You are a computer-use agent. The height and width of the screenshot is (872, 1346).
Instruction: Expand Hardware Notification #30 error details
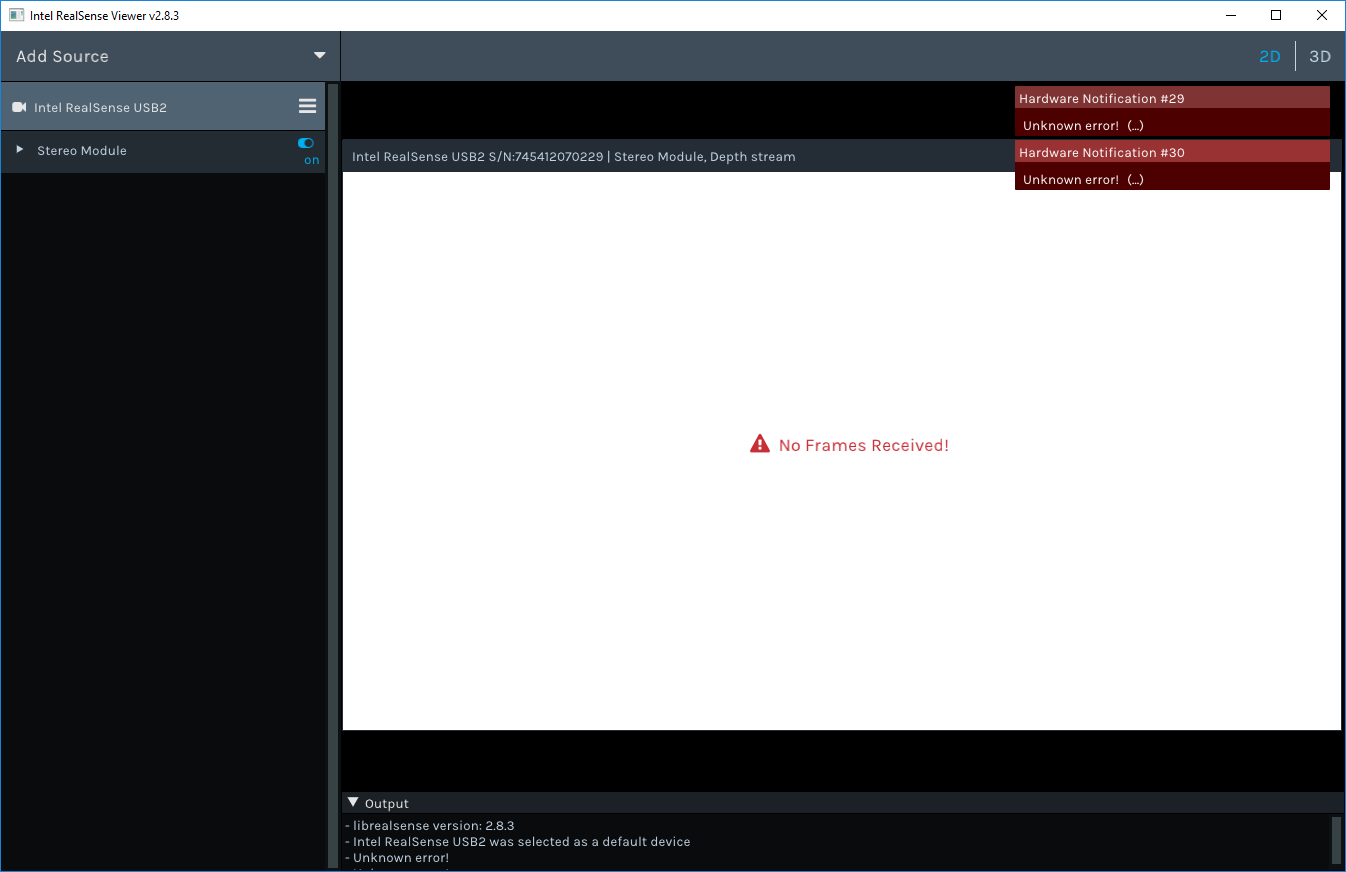click(1136, 179)
